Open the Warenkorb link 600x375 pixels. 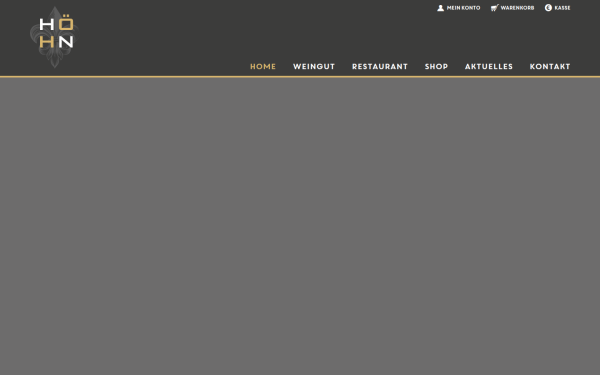click(517, 8)
